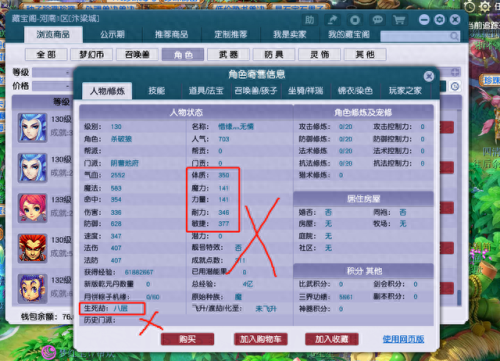The image size is (500, 361).
Task: Select the 139级 pink-haired character avatar
Action: 32,208
